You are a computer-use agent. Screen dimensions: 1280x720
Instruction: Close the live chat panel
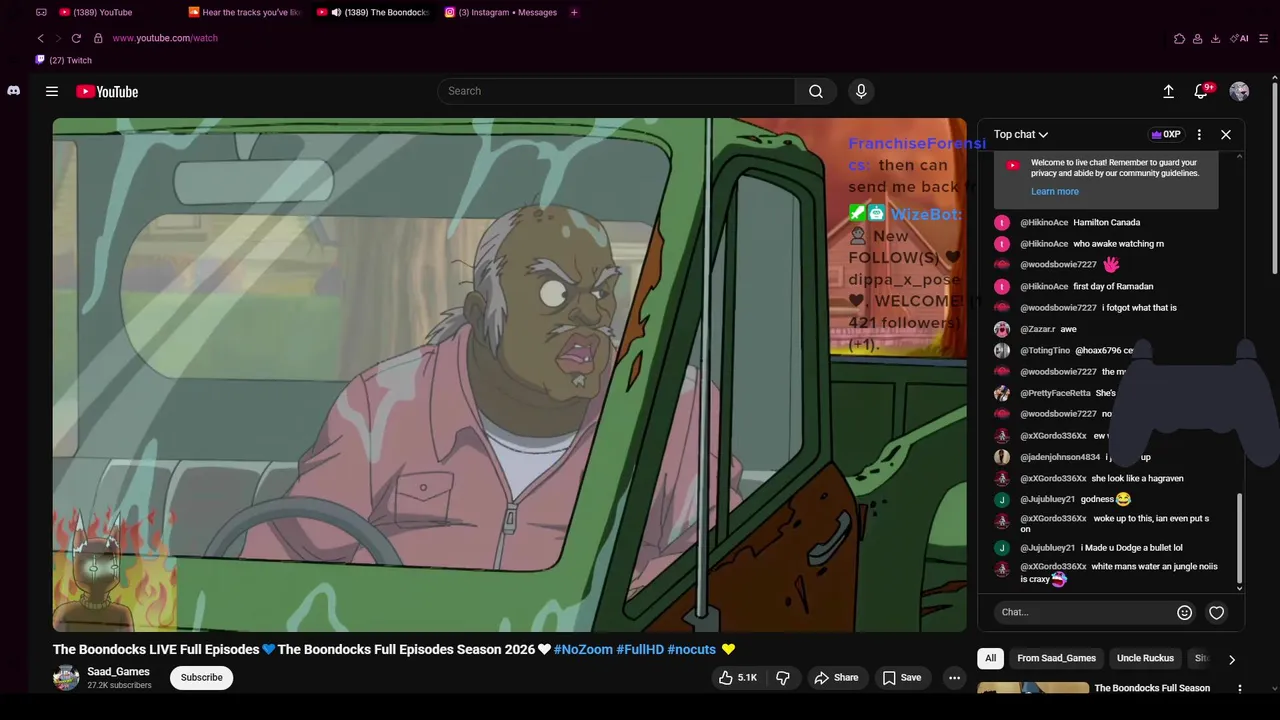coord(1225,134)
